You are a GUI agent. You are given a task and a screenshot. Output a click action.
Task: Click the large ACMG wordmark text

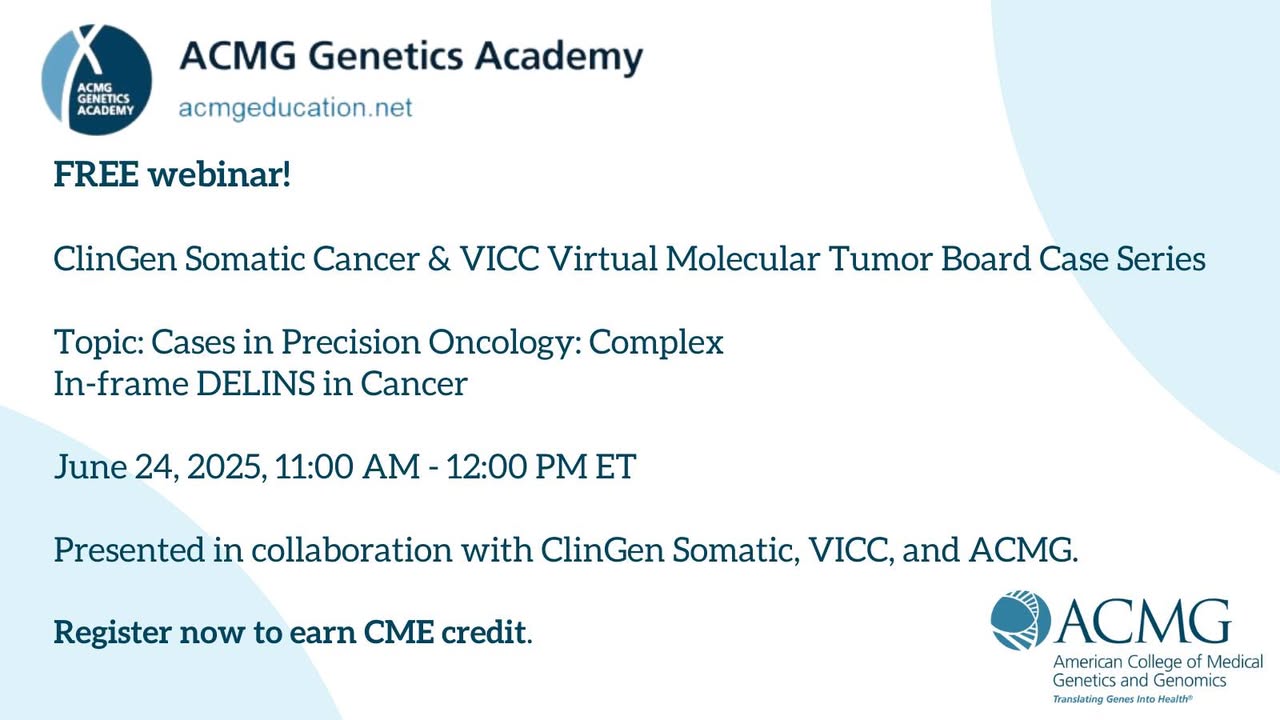click(1144, 621)
